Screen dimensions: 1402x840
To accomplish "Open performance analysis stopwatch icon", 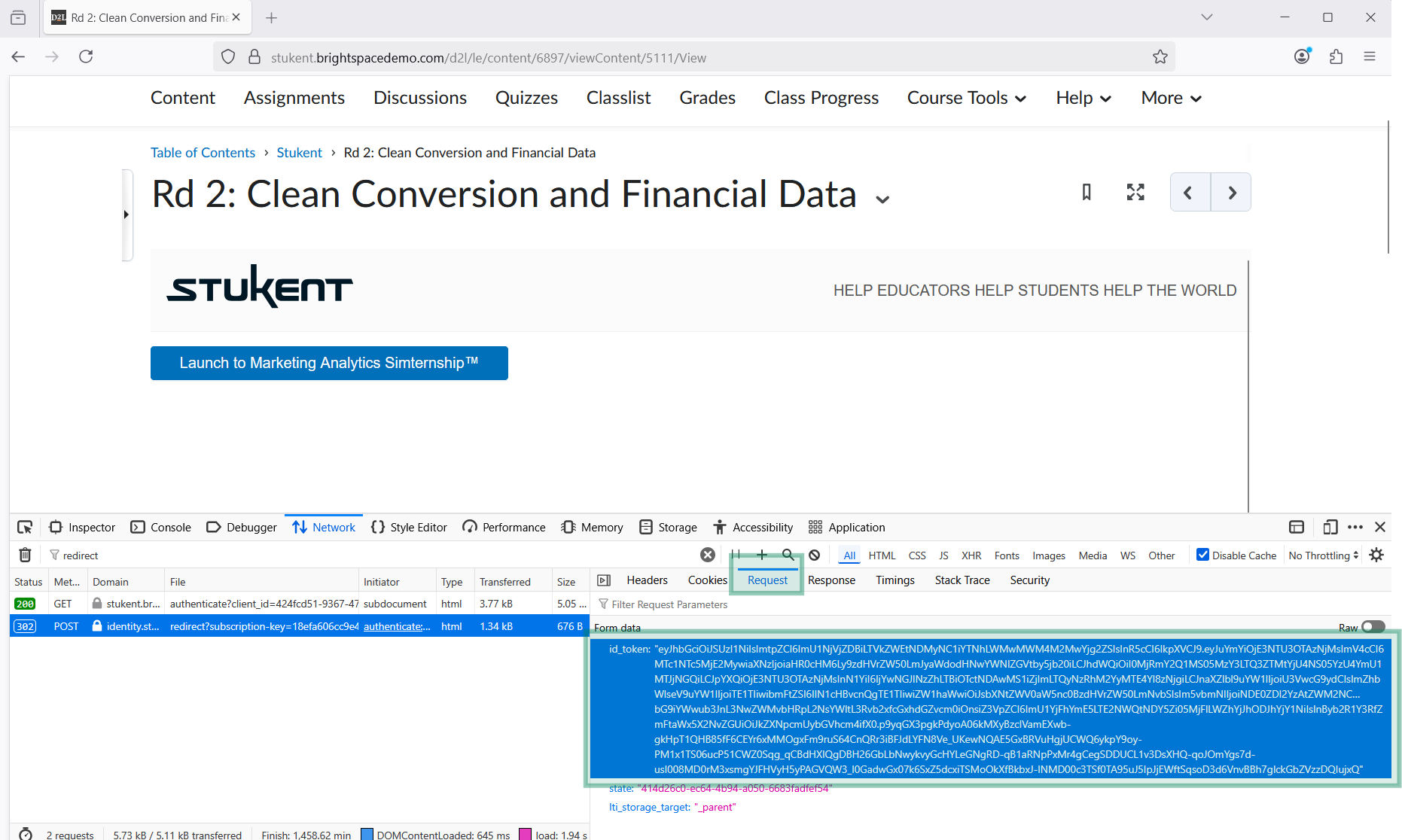I will tap(26, 834).
